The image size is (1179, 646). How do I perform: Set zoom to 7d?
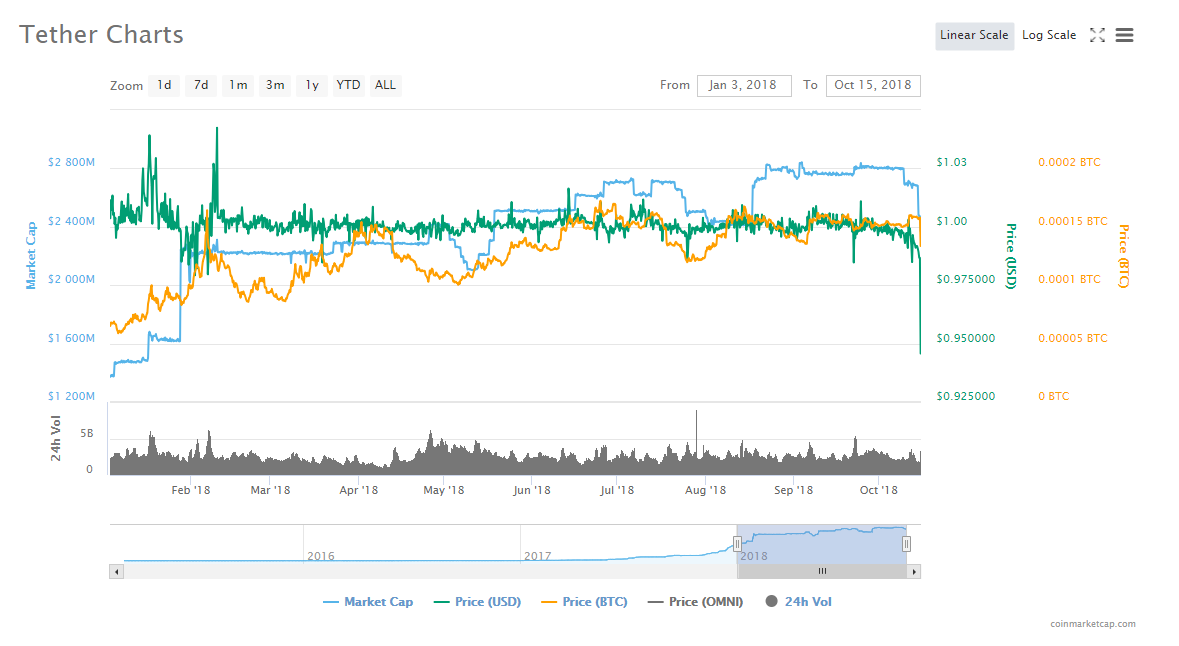pyautogui.click(x=201, y=85)
